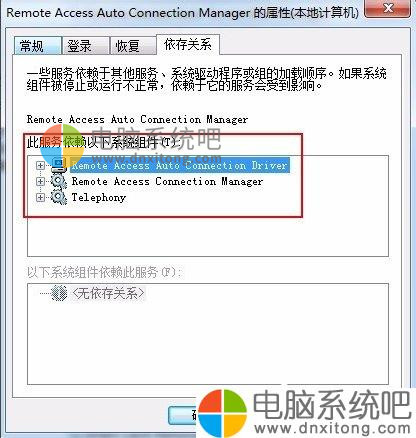The width and height of the screenshot is (416, 438).
Task: Switch to the 常规 tab
Action: (38, 45)
